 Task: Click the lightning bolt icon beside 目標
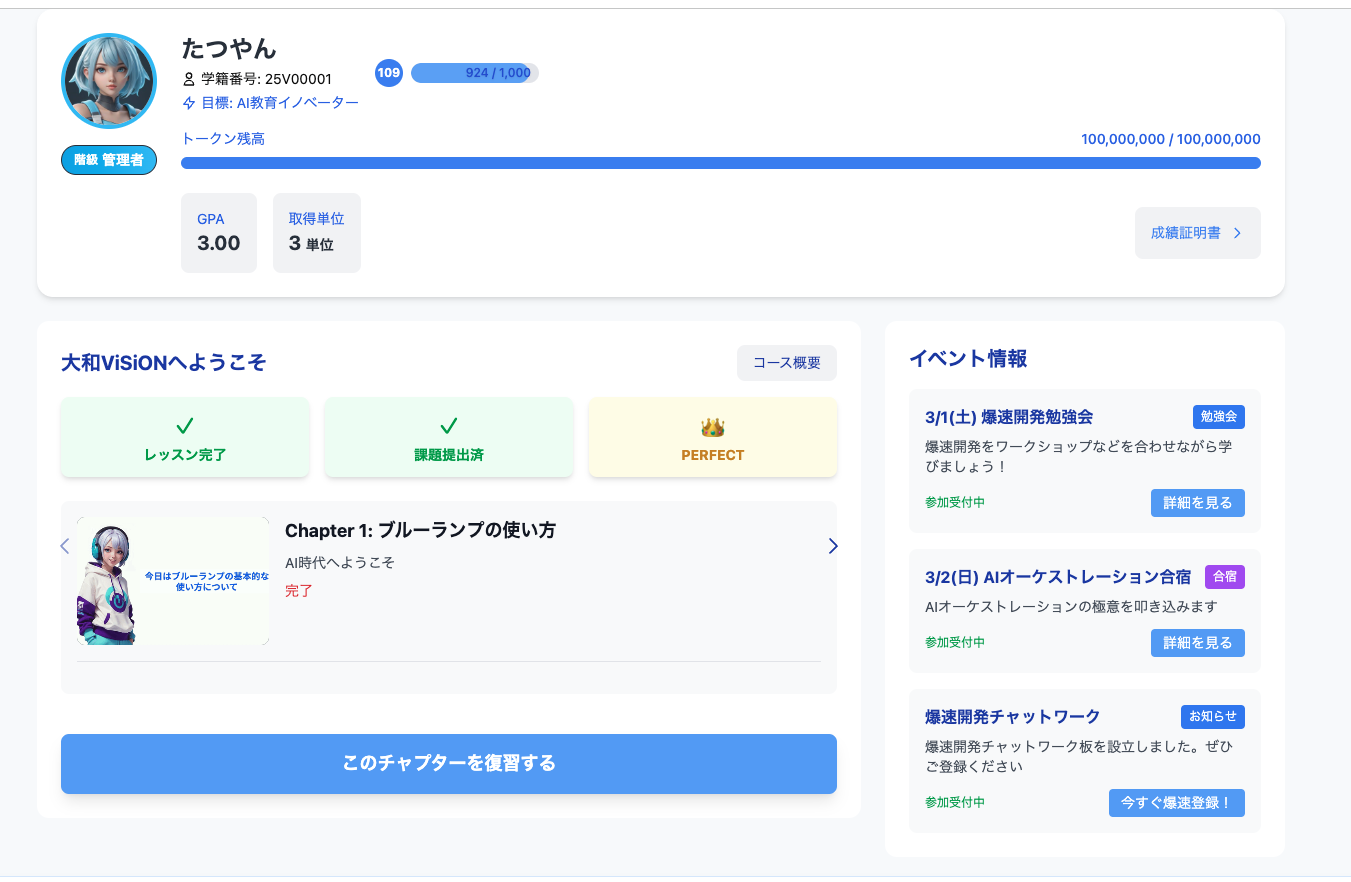coord(189,103)
